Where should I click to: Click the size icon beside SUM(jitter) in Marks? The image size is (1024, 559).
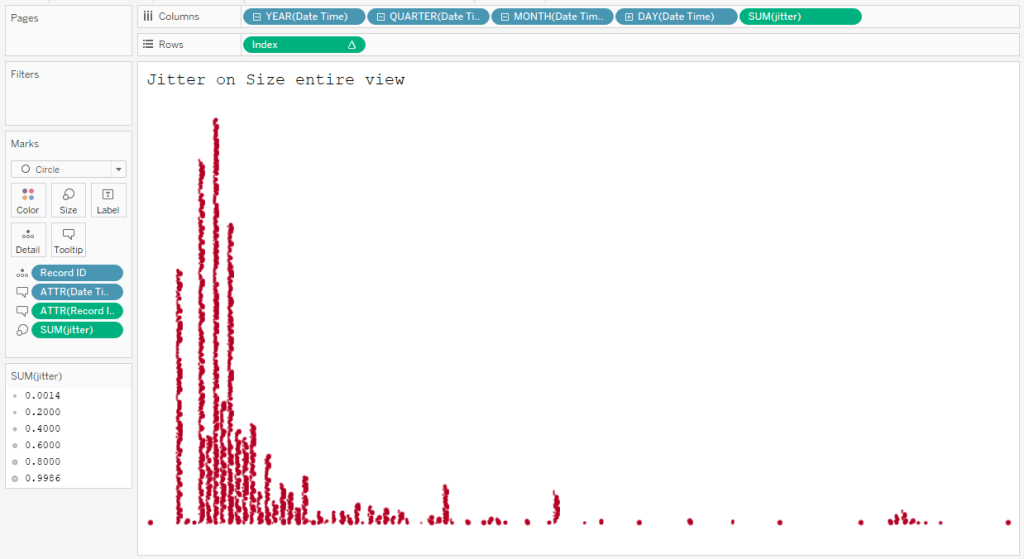21,330
